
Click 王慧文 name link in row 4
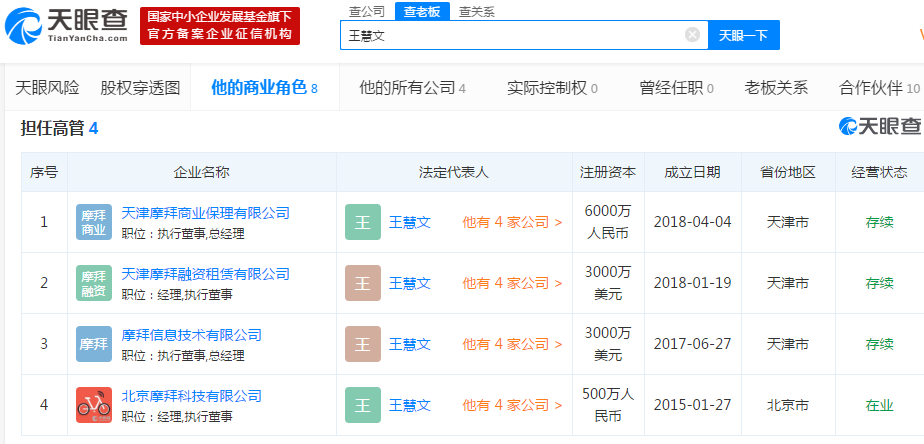pyautogui.click(x=410, y=405)
